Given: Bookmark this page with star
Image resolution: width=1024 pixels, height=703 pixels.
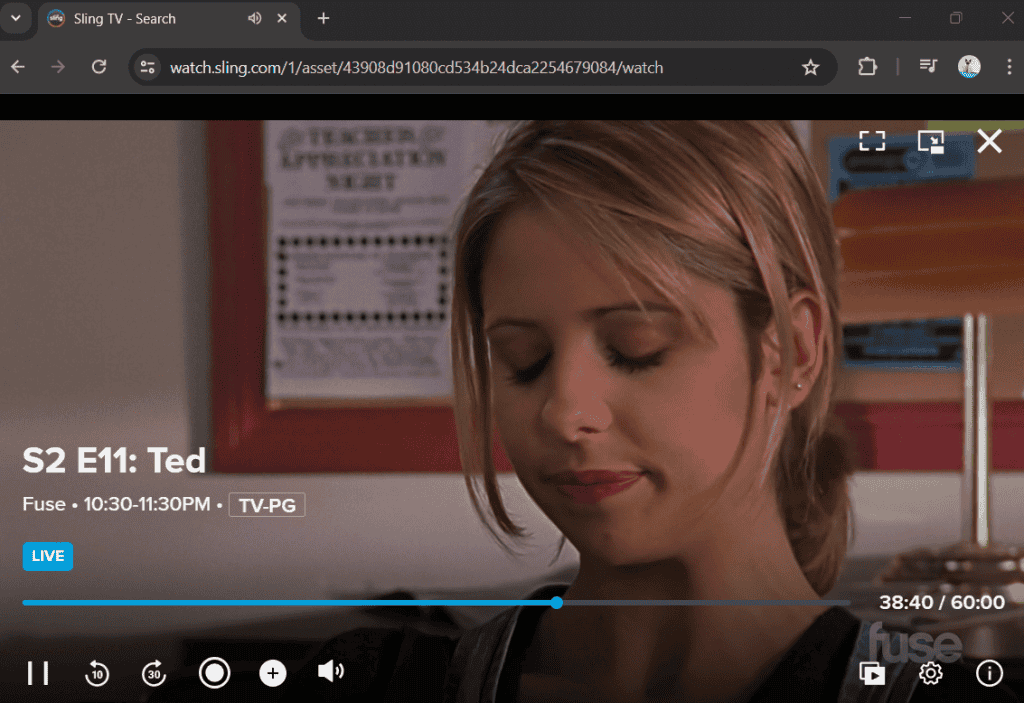Looking at the screenshot, I should click(x=810, y=67).
